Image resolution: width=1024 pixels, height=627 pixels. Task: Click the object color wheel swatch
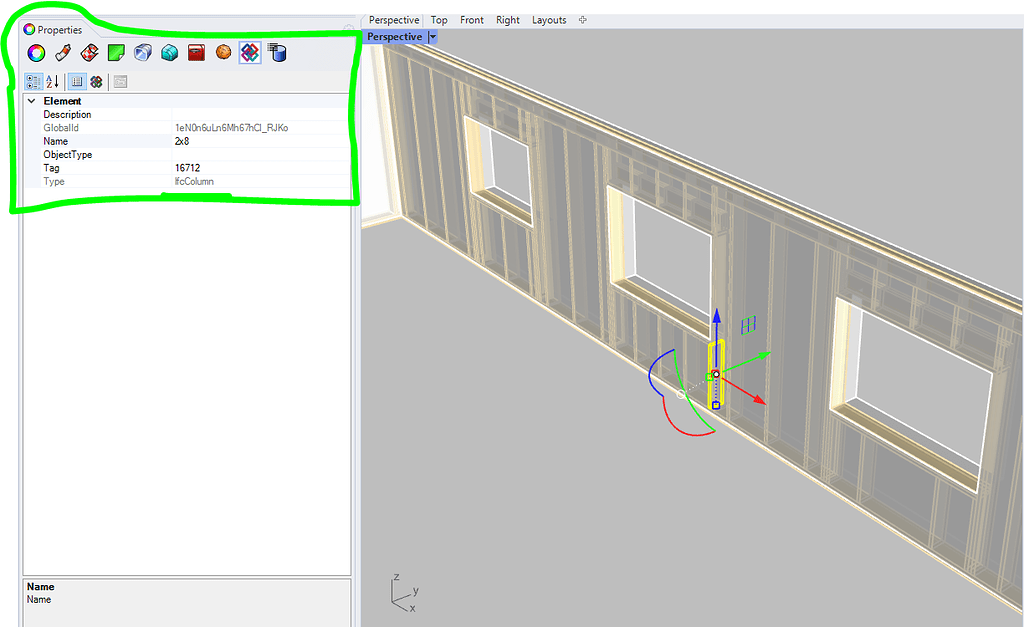pos(35,52)
